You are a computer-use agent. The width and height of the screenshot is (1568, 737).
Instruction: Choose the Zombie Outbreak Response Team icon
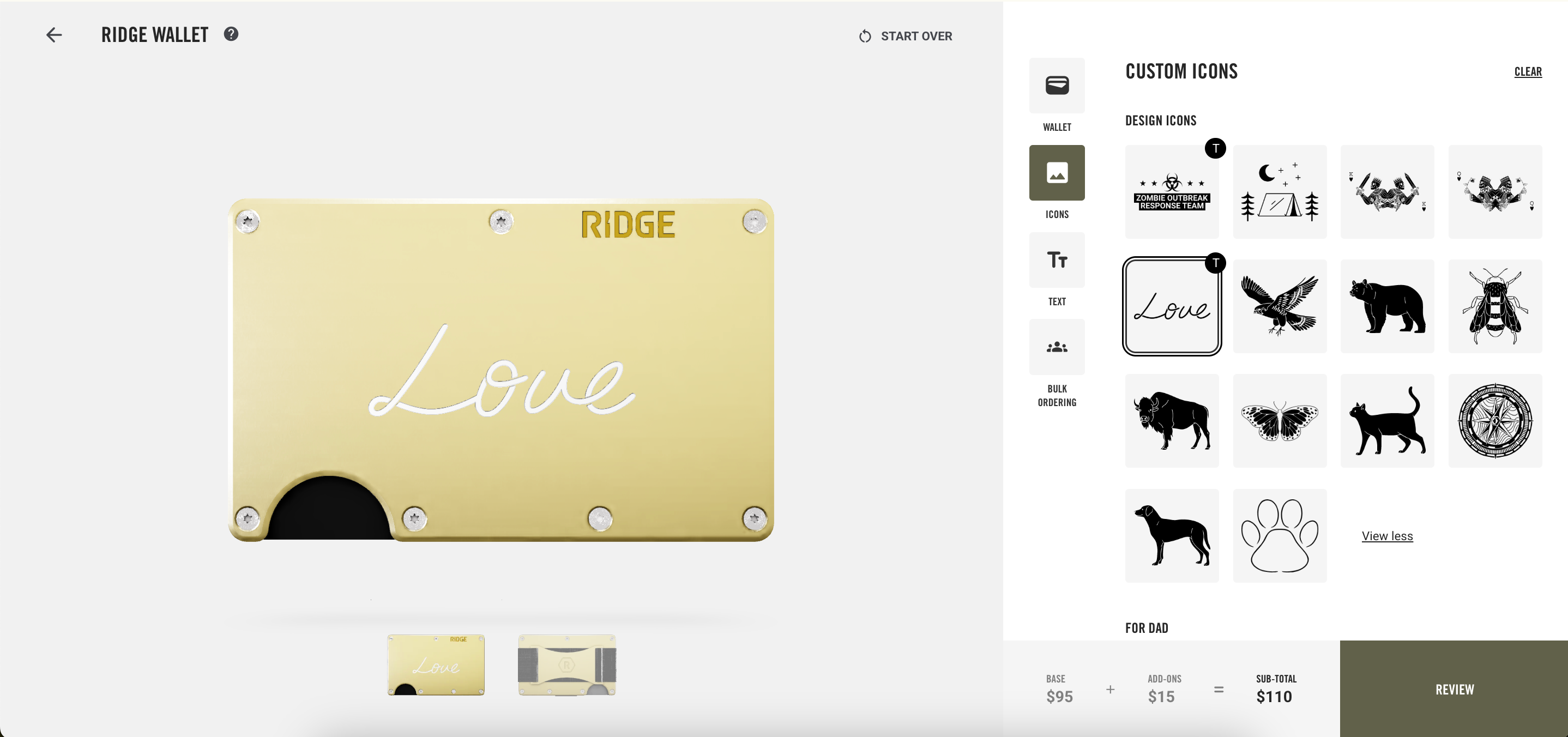(1172, 192)
